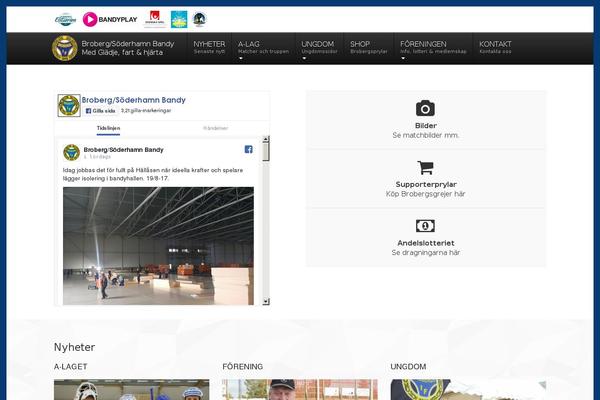This screenshot has height=400, width=600.
Task: Open the Bandyplay logo link
Action: [x=110, y=20]
